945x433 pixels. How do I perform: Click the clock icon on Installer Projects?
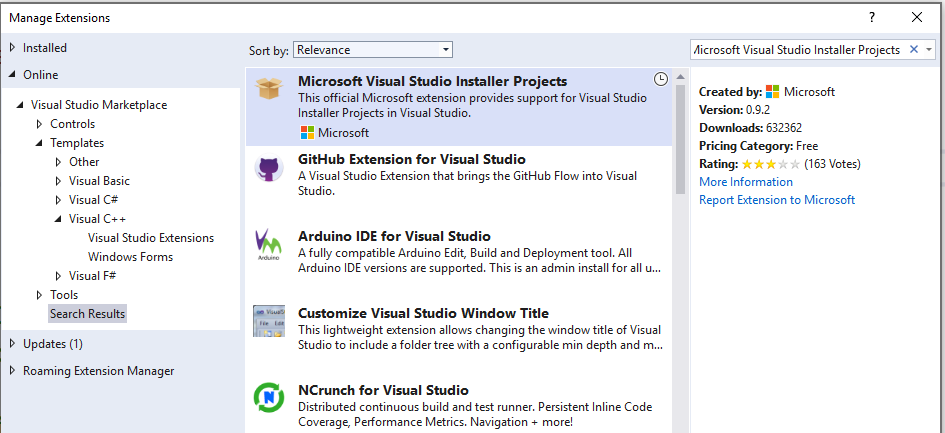[x=660, y=79]
